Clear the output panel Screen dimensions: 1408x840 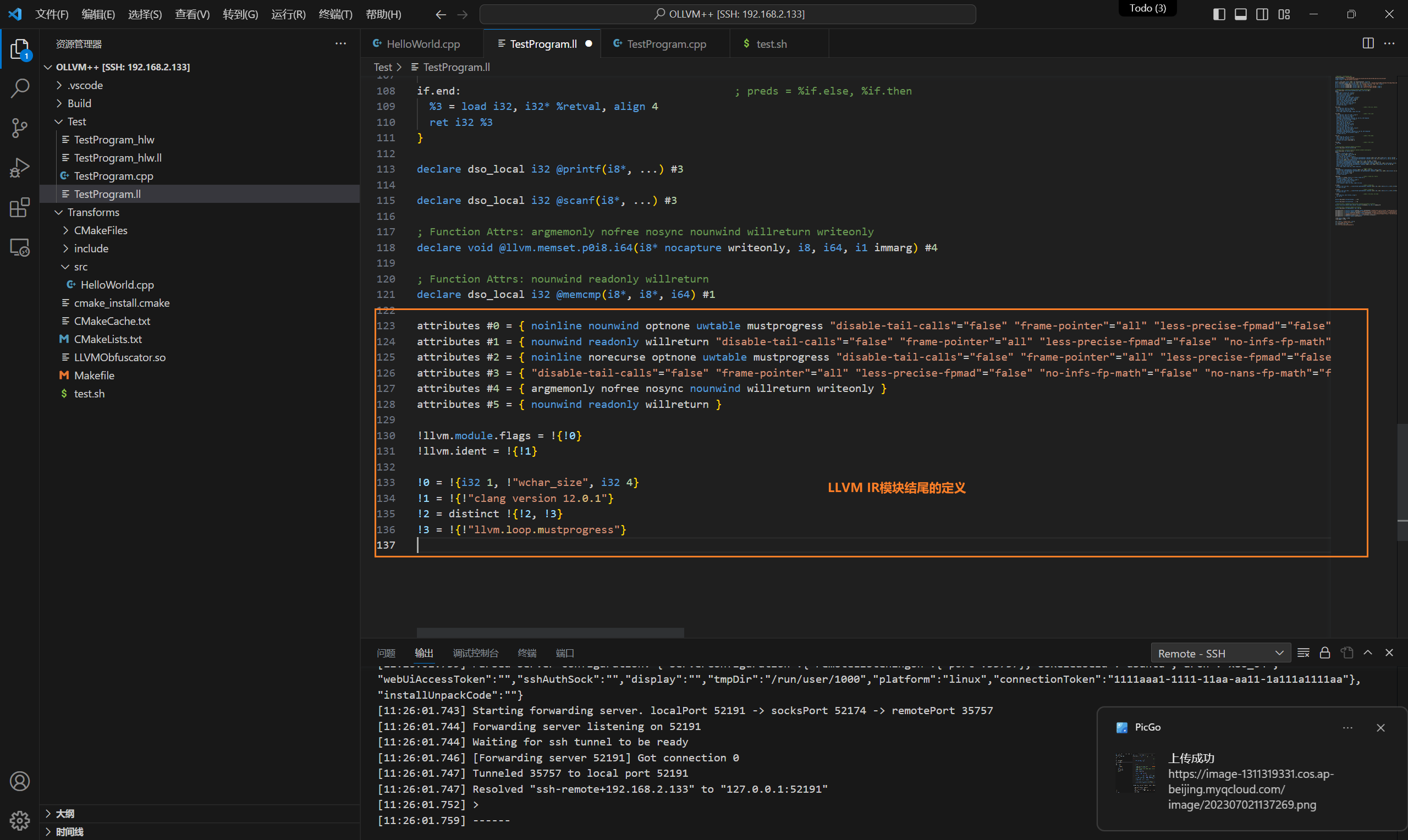click(x=1303, y=653)
